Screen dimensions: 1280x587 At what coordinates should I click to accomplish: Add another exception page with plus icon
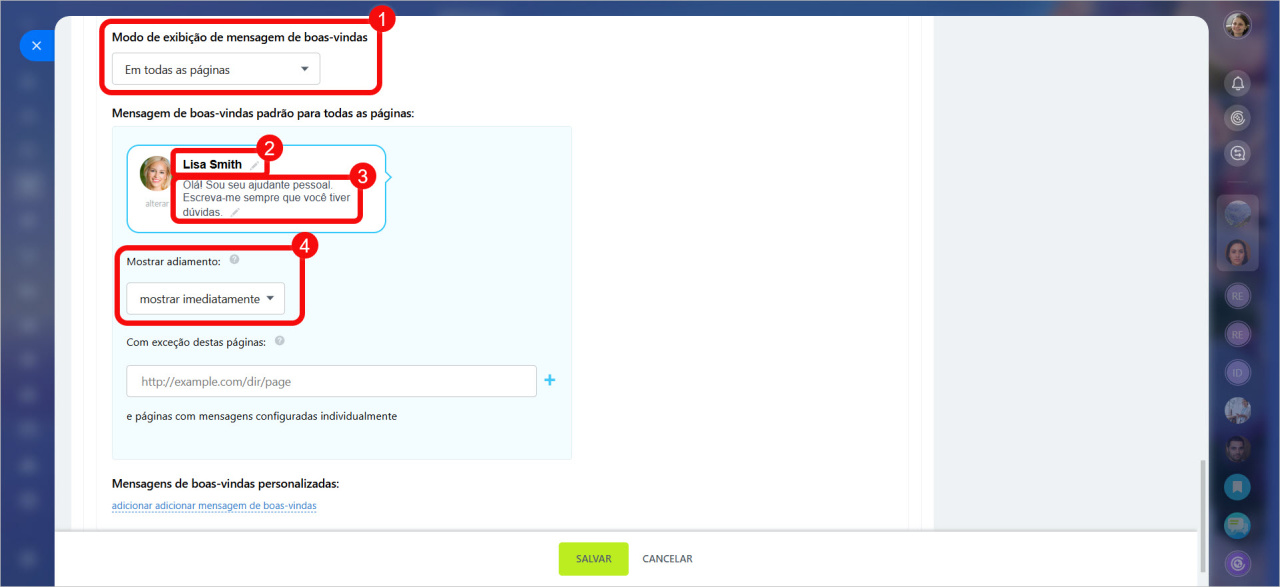(x=549, y=380)
